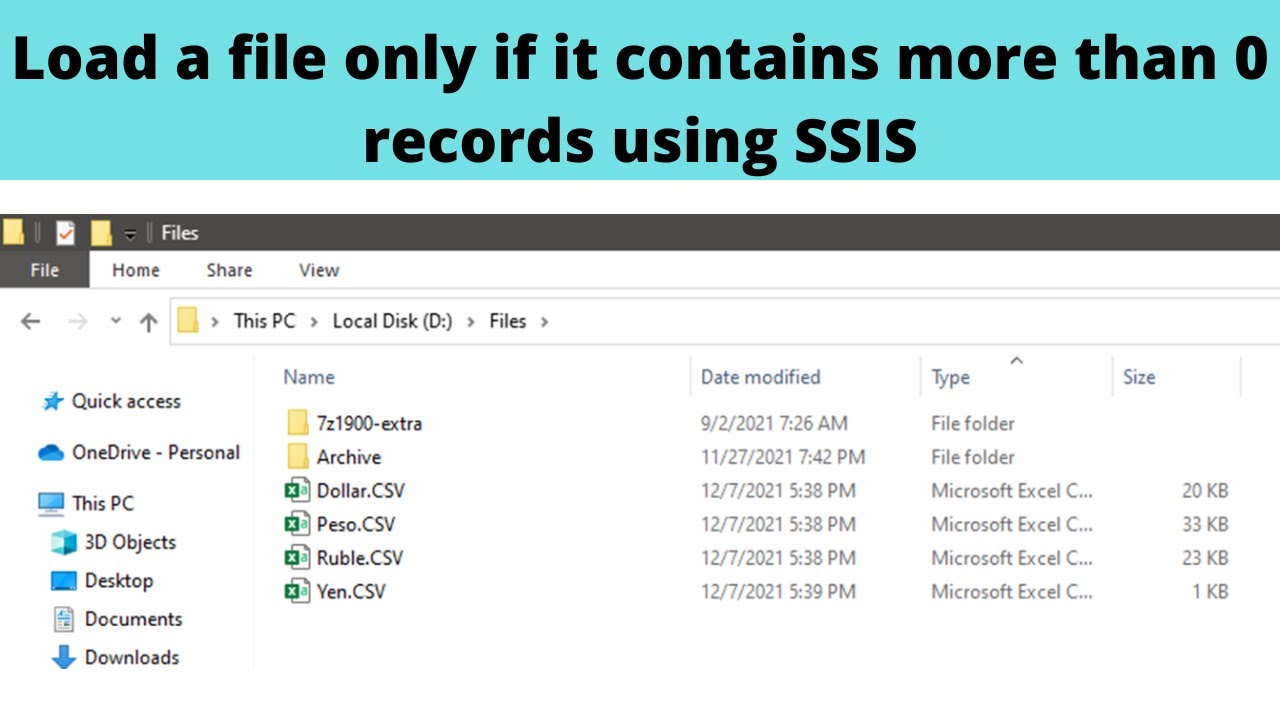Click date 9/2/2021 7:26 AM
The width and height of the screenshot is (1280, 720).
click(774, 423)
